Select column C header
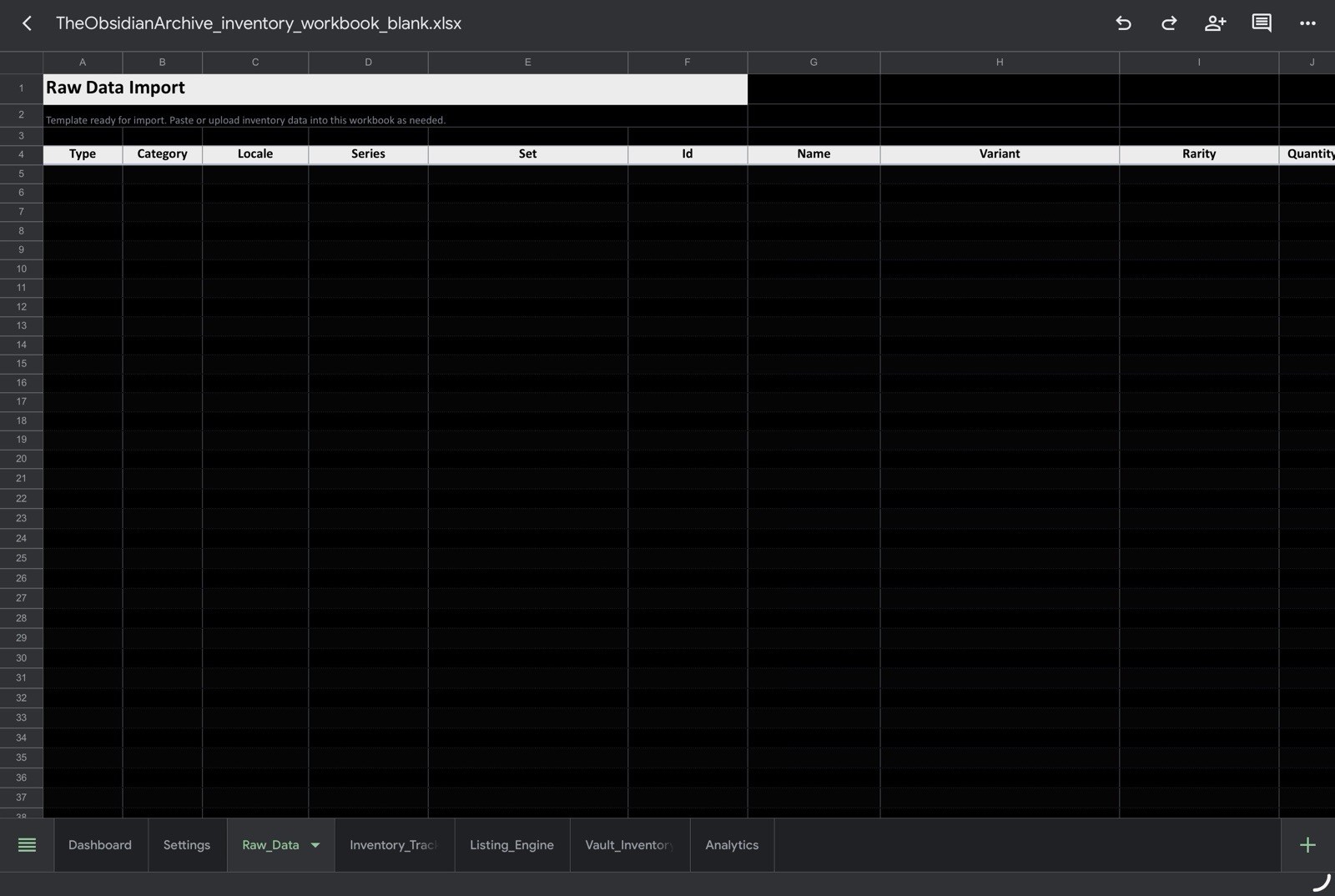 pyautogui.click(x=255, y=63)
